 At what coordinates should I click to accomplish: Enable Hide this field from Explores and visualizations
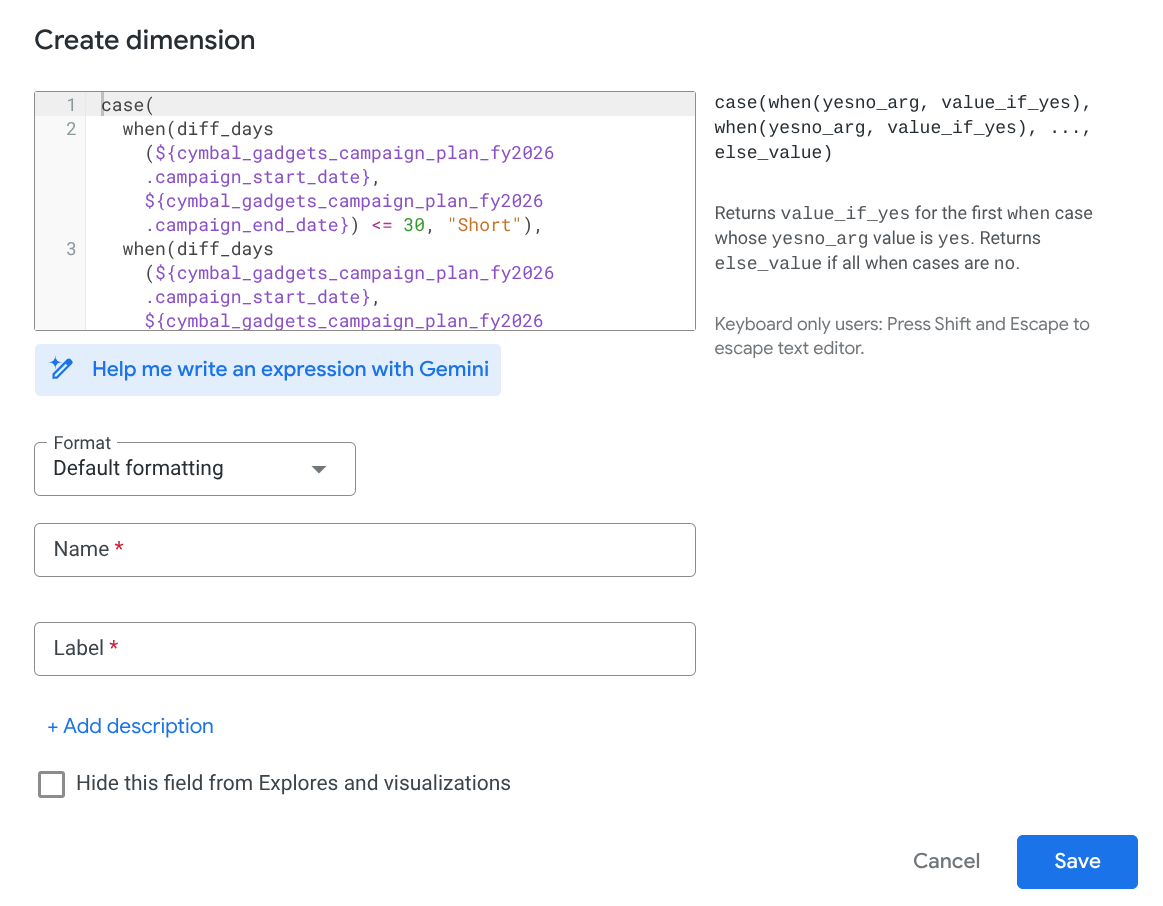click(51, 784)
